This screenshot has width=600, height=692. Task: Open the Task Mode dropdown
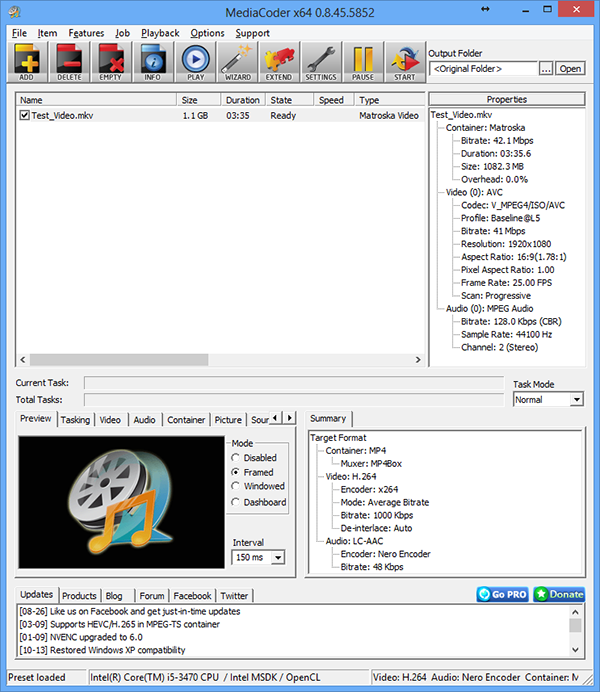click(x=576, y=400)
